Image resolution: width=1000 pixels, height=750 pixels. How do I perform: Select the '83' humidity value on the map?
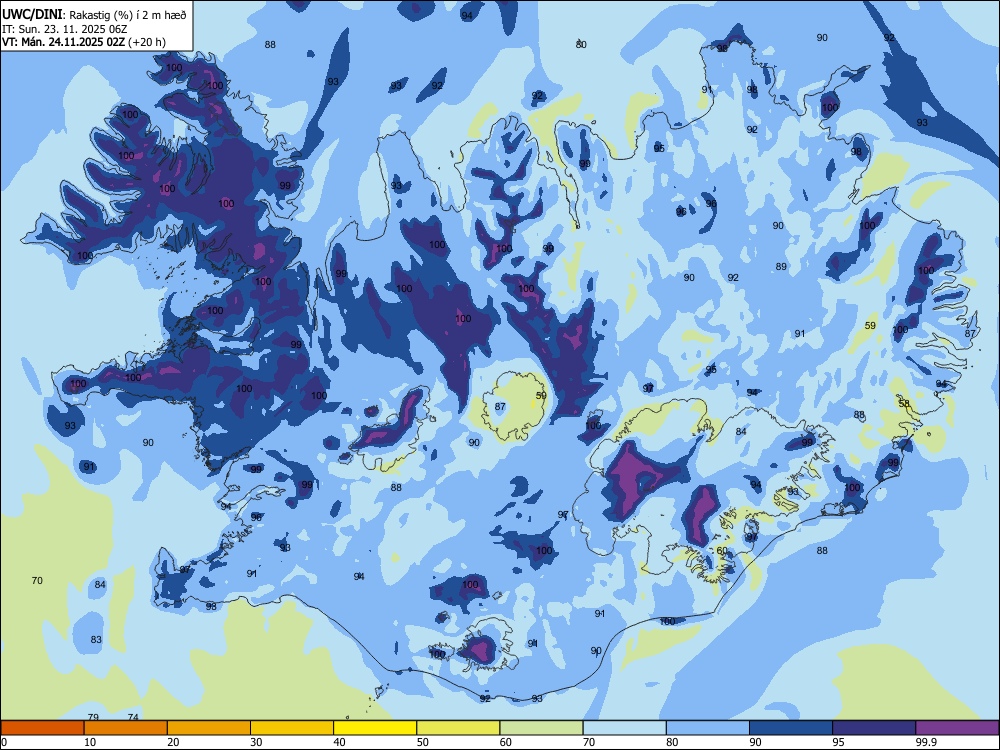pyautogui.click(x=96, y=640)
